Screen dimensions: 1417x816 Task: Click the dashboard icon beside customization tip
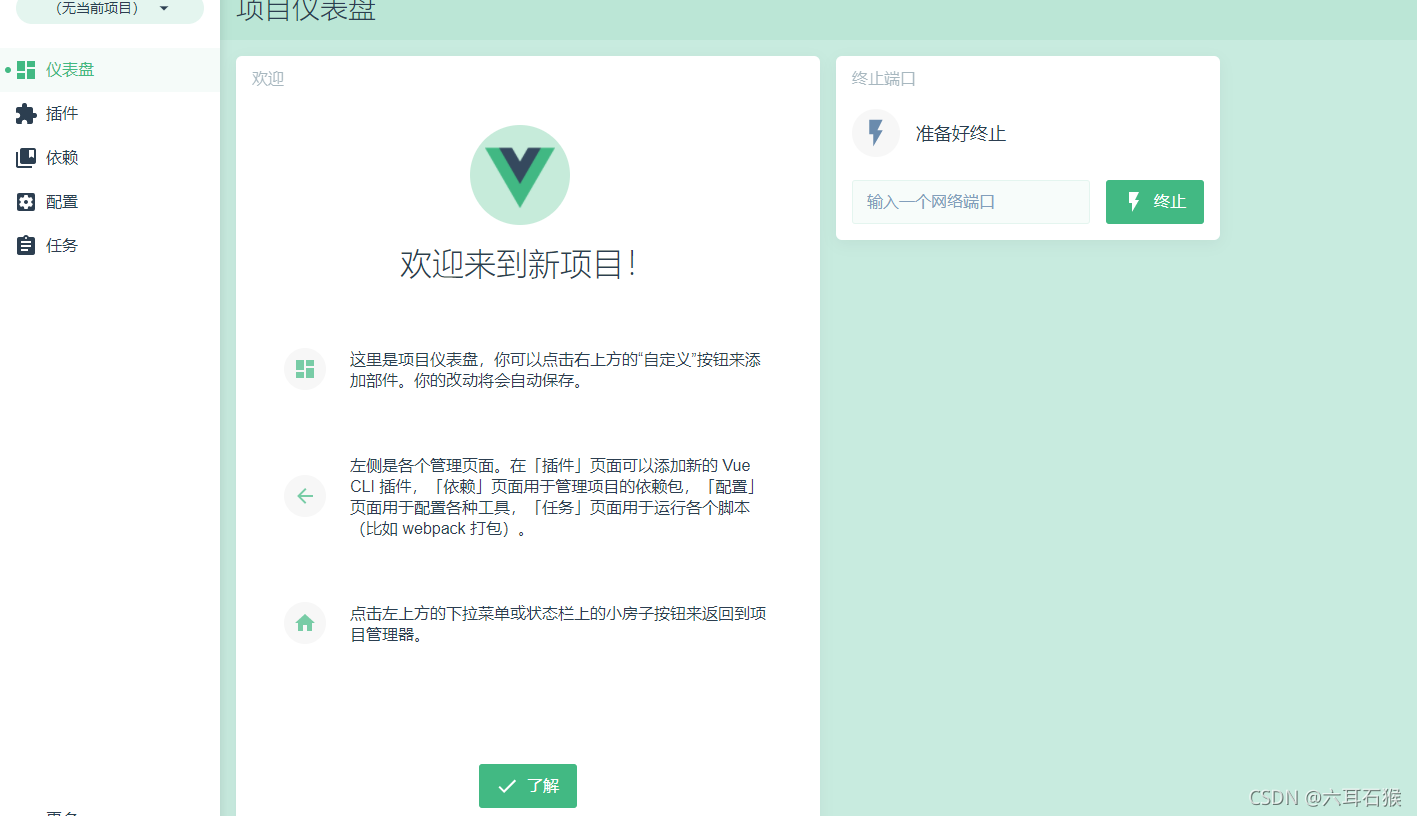coord(305,369)
